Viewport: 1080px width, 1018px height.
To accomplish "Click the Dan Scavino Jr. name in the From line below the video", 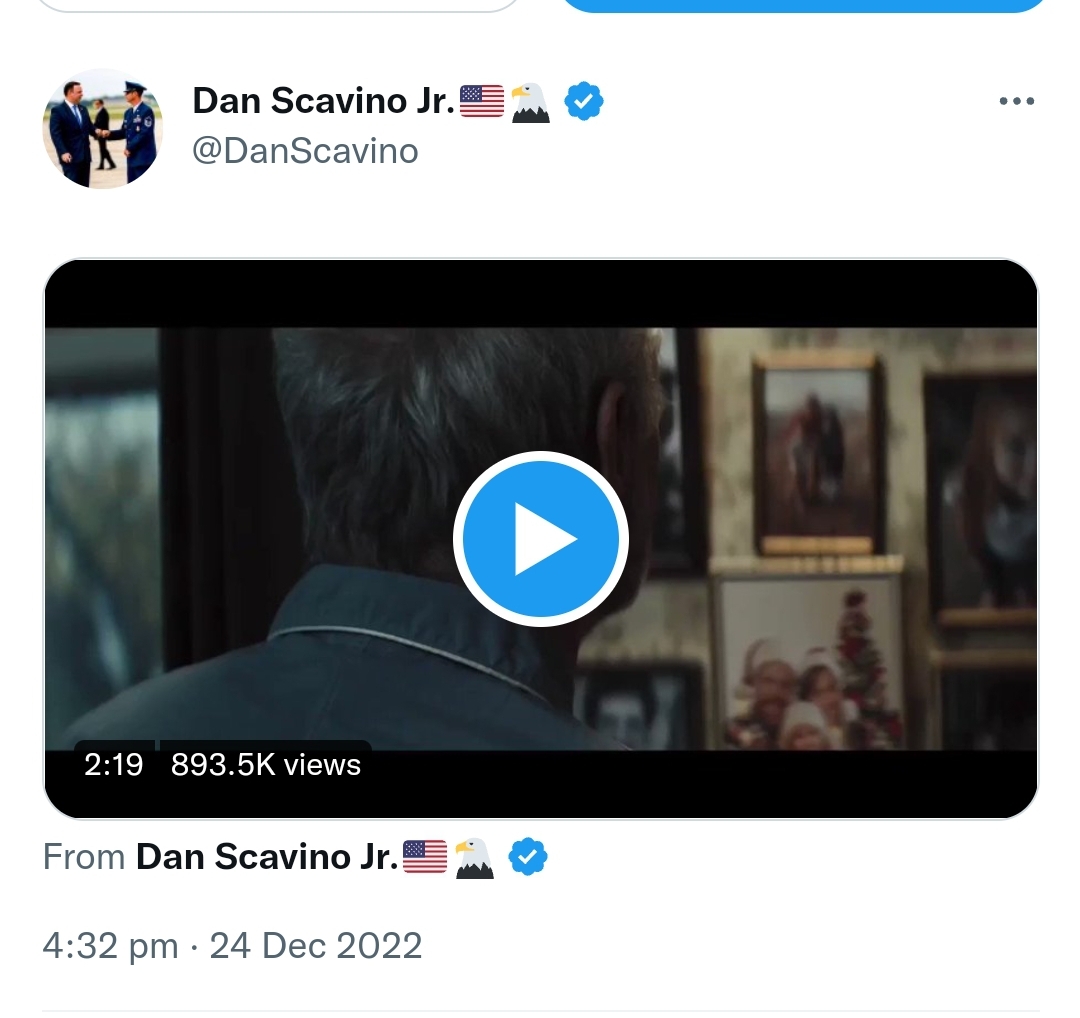I will [266, 857].
